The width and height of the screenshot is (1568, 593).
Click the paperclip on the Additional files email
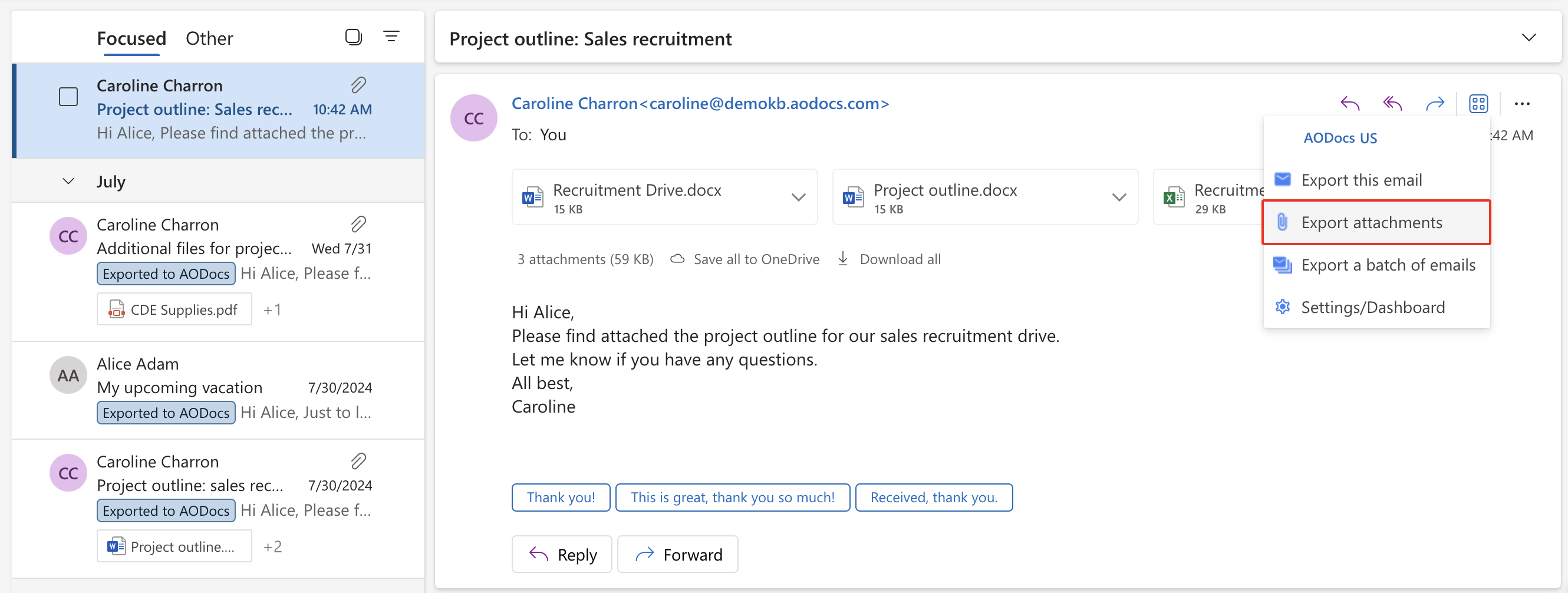(x=358, y=224)
